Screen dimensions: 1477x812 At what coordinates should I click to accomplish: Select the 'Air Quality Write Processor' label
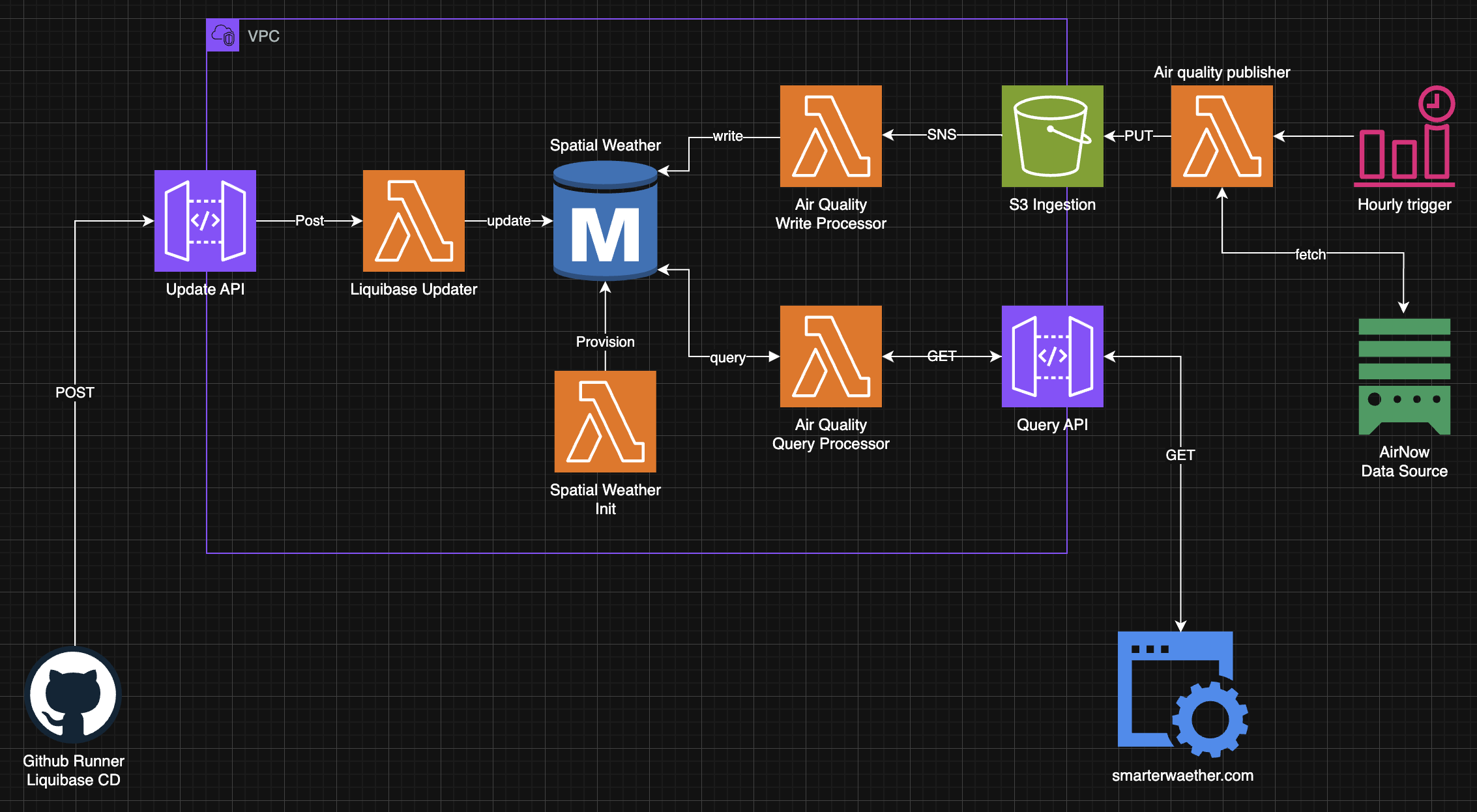[831, 214]
